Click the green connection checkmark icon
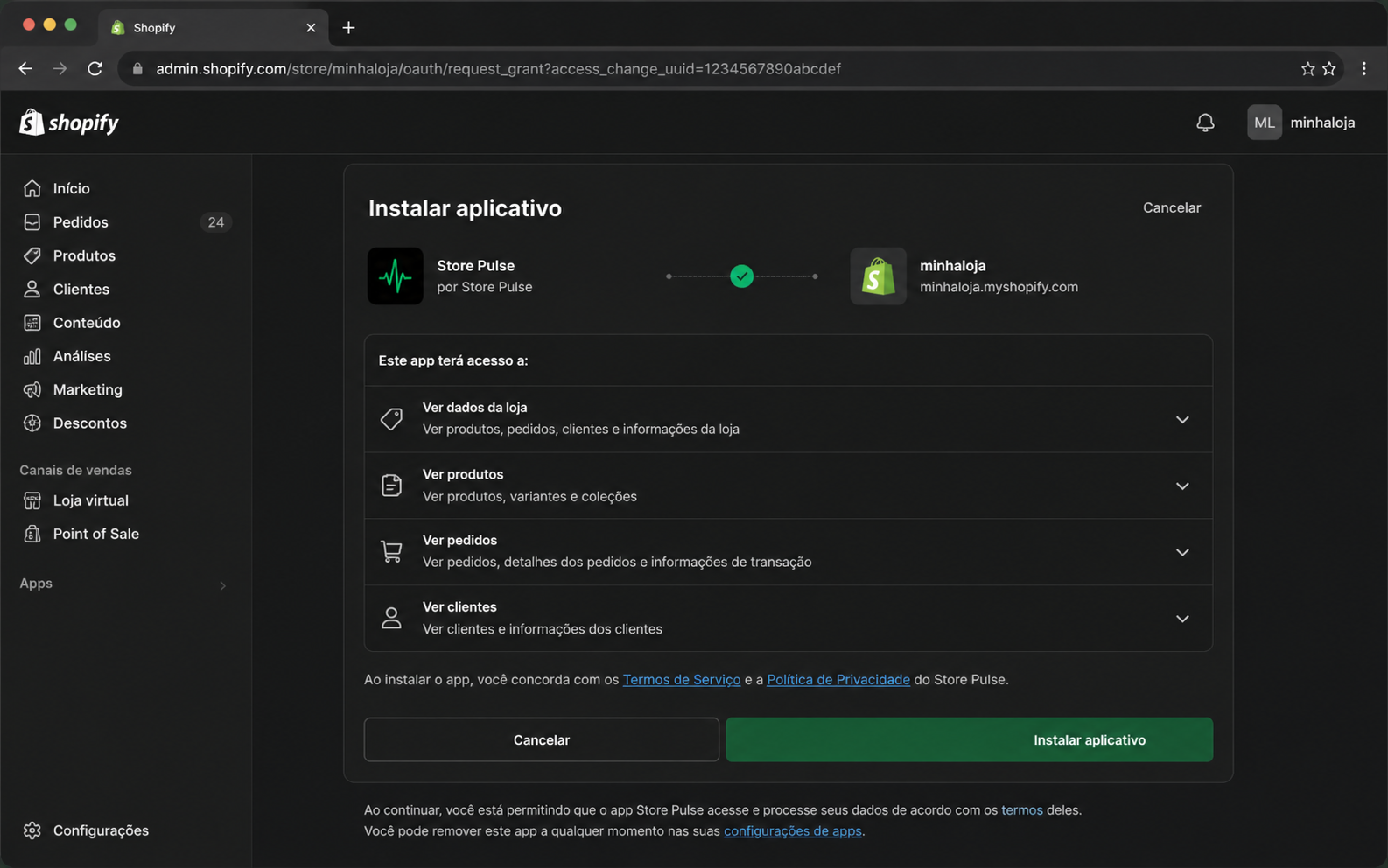The height and width of the screenshot is (868, 1388). point(741,276)
